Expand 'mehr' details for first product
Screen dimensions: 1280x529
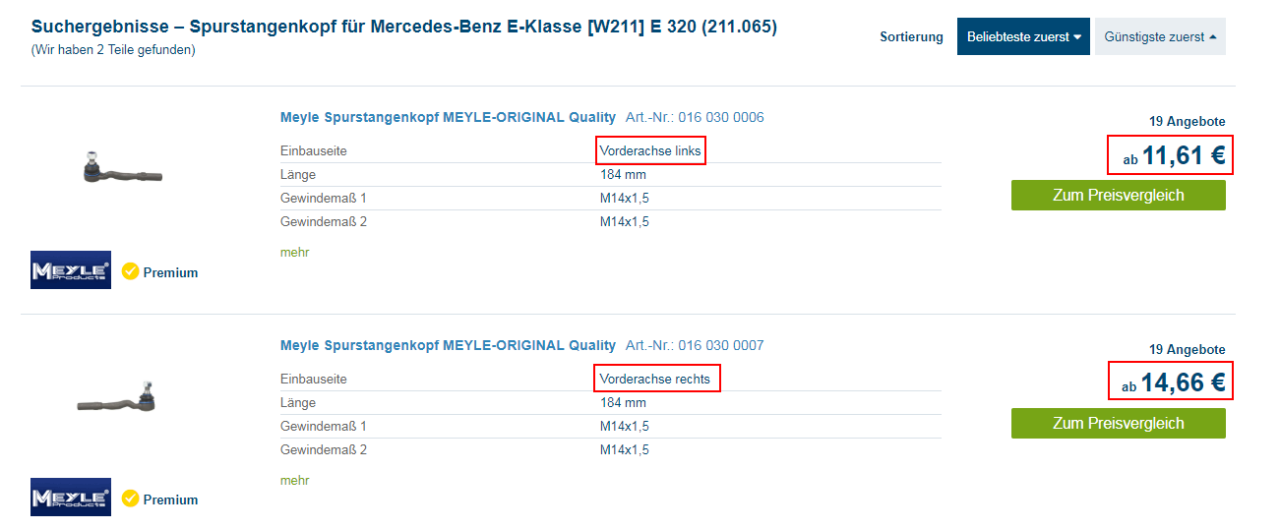295,252
